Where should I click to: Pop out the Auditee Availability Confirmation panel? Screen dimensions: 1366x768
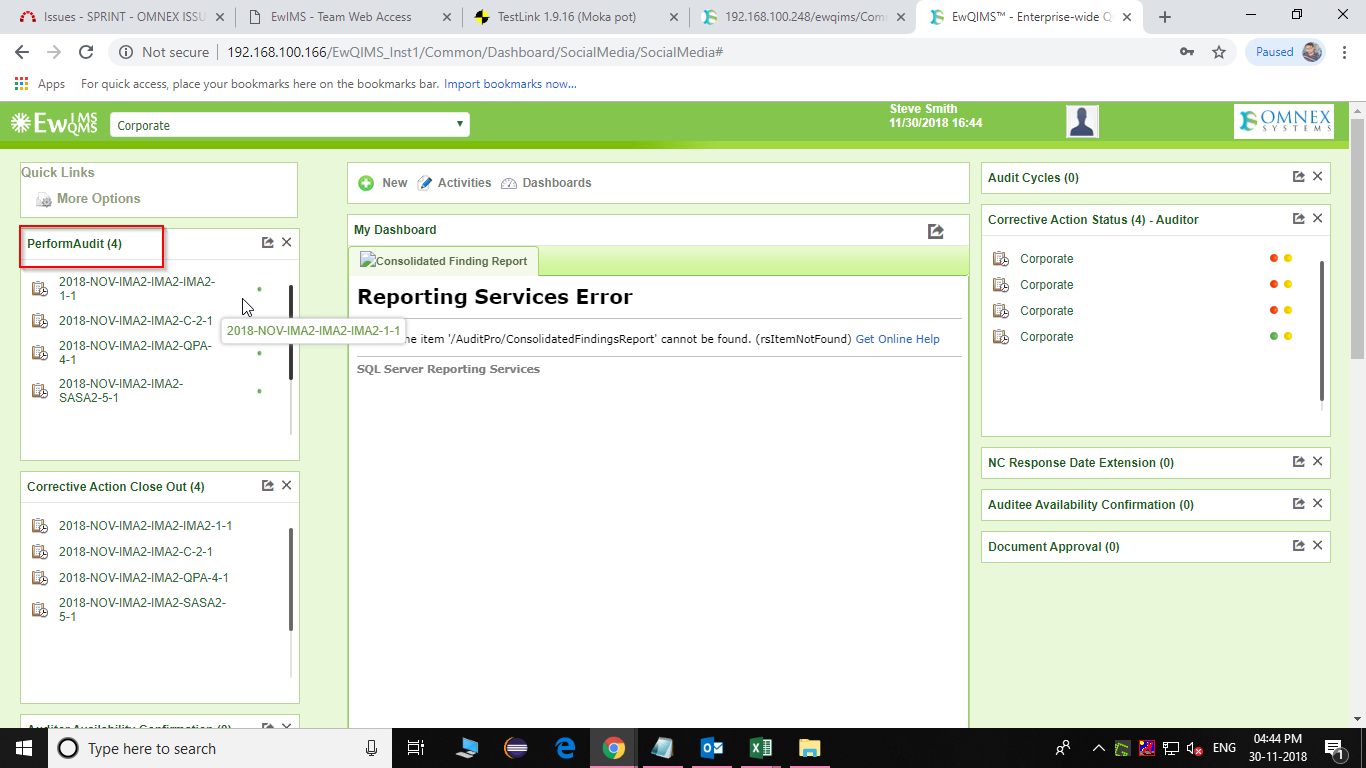click(1299, 503)
